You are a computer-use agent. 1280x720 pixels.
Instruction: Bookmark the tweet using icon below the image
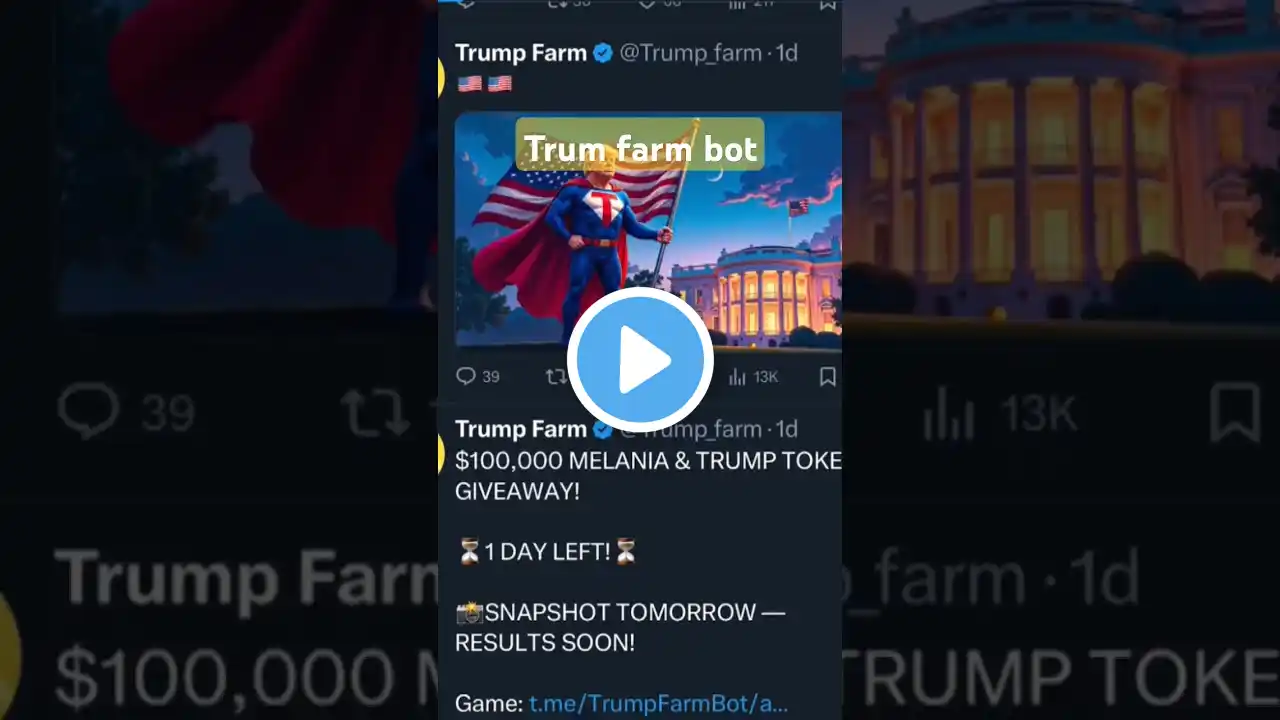coord(827,377)
